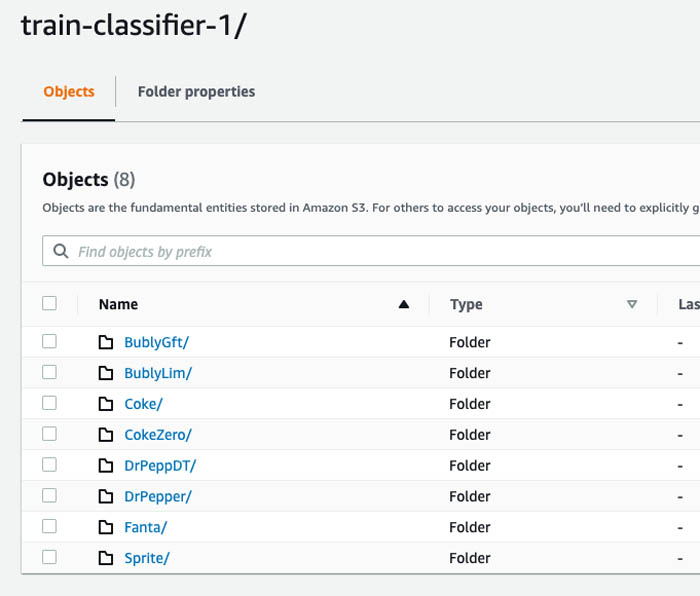Screen dimensions: 700x596
Task: Click the folder icon beside CokeZero/
Action: 106,434
